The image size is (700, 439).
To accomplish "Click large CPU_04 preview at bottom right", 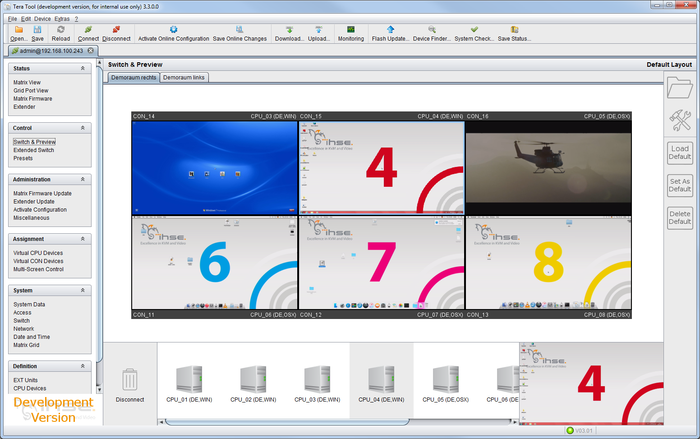I will 591,384.
